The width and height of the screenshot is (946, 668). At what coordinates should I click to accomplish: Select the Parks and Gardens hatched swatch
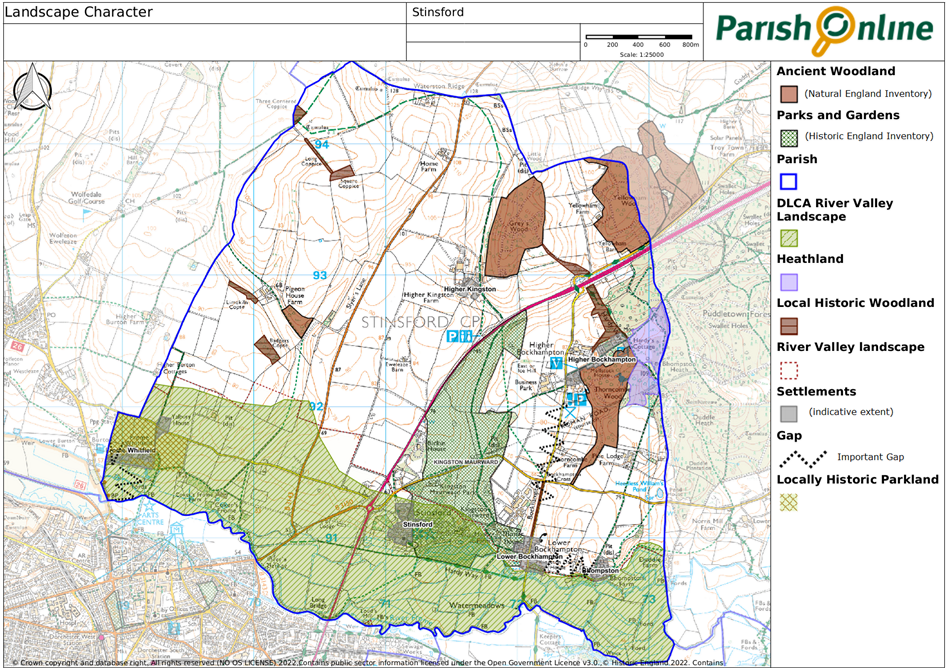tap(789, 138)
